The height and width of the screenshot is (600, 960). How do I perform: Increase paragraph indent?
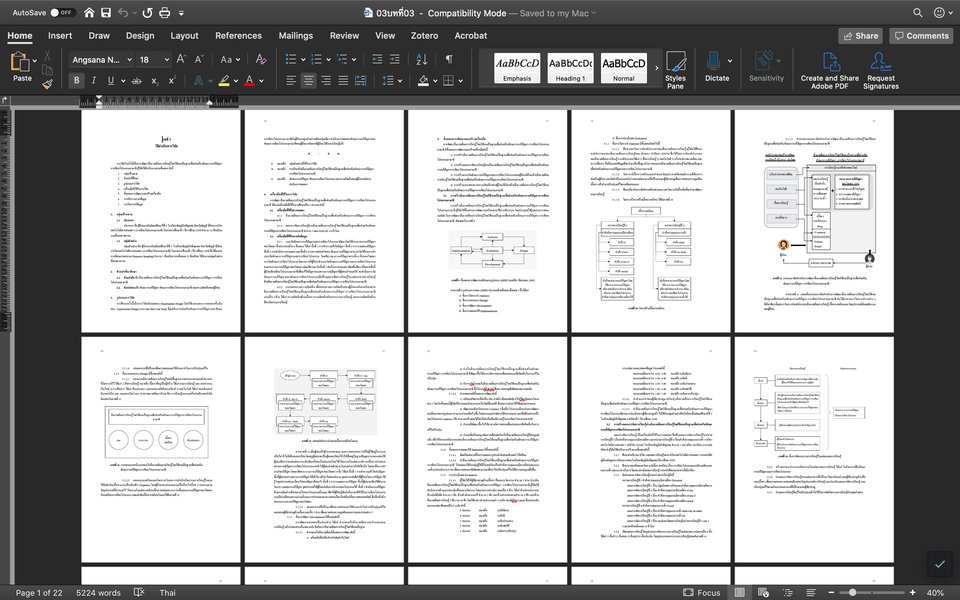click(x=395, y=59)
